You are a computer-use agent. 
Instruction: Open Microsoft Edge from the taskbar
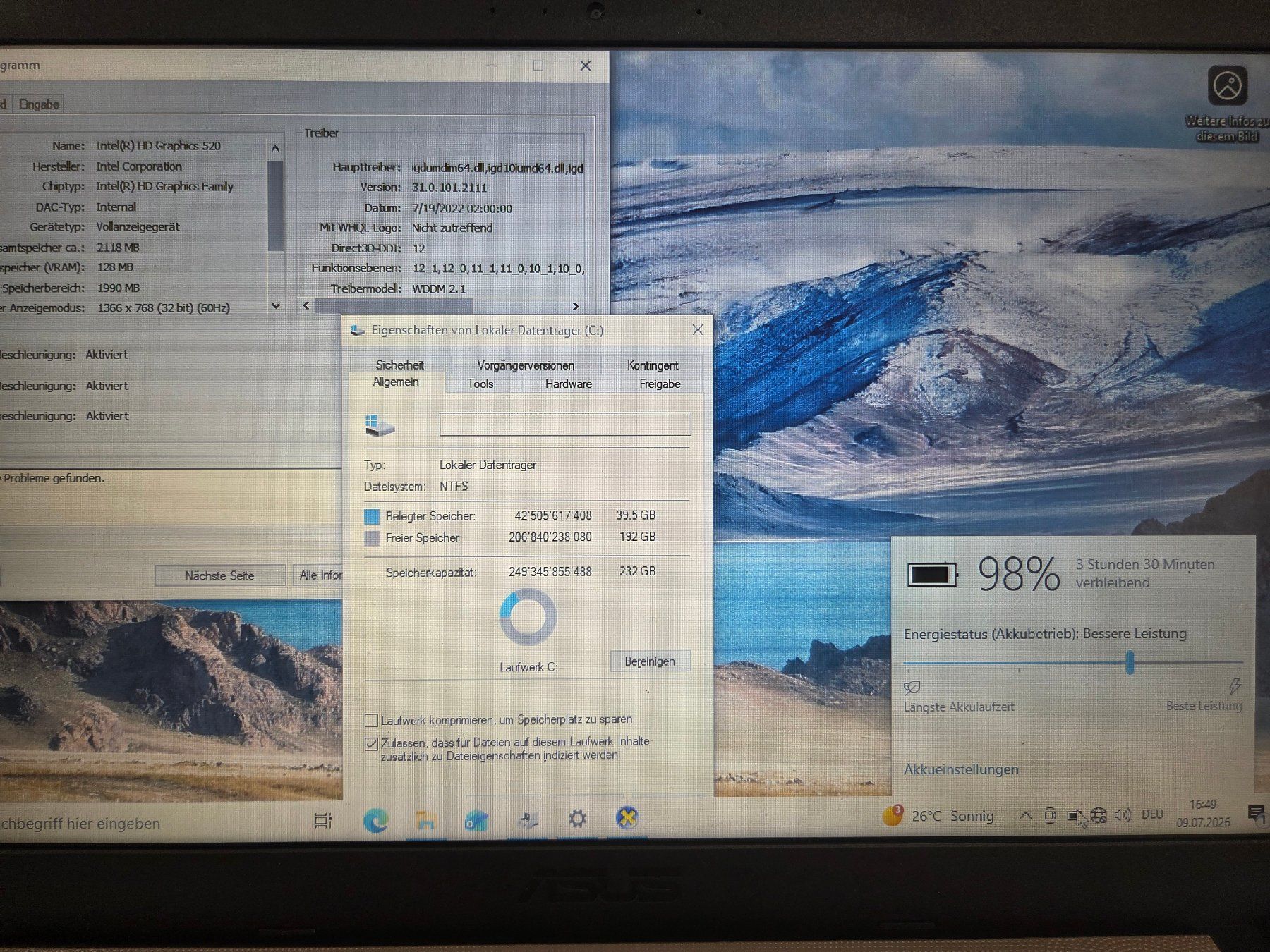click(x=375, y=819)
